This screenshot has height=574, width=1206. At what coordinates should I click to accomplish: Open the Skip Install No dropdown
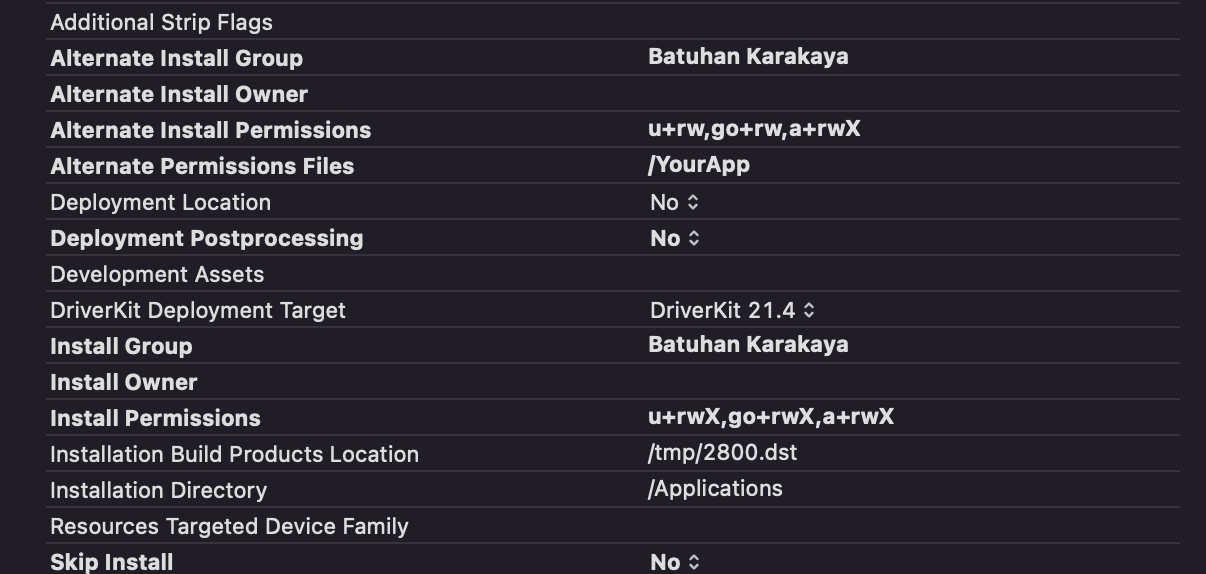click(675, 562)
